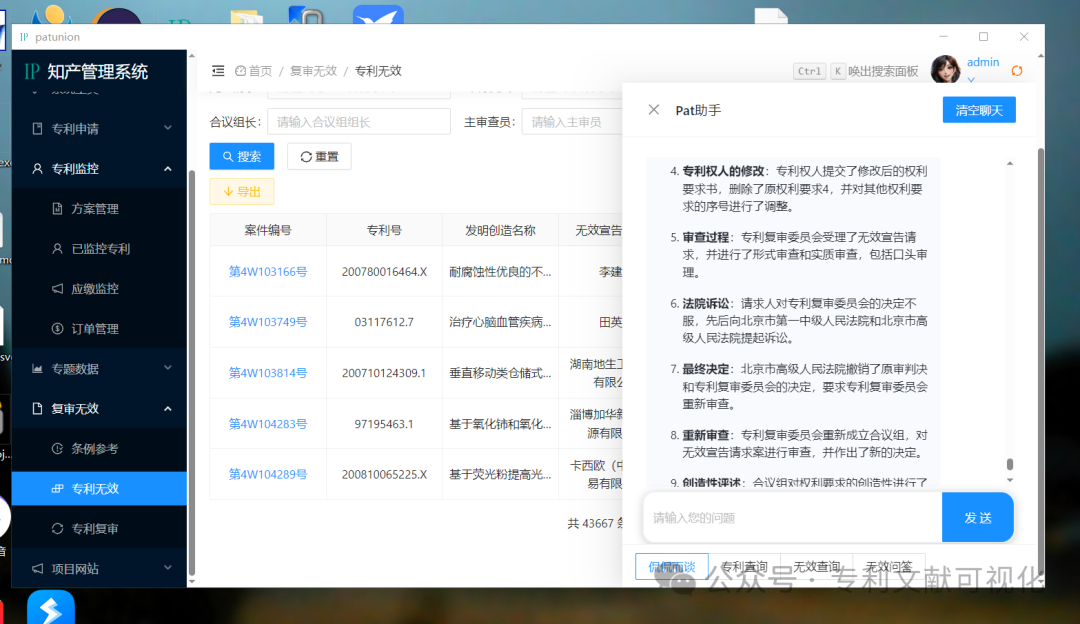Expand the 项目网站 sidebar menu
Image resolution: width=1080 pixels, height=624 pixels.
[100, 569]
